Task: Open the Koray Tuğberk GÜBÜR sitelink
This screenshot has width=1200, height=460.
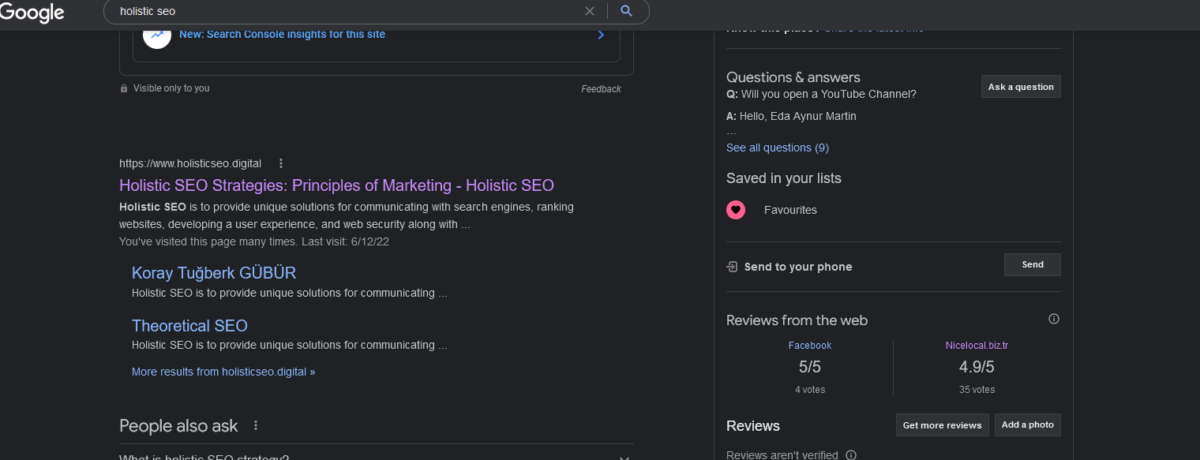Action: pyautogui.click(x=214, y=273)
